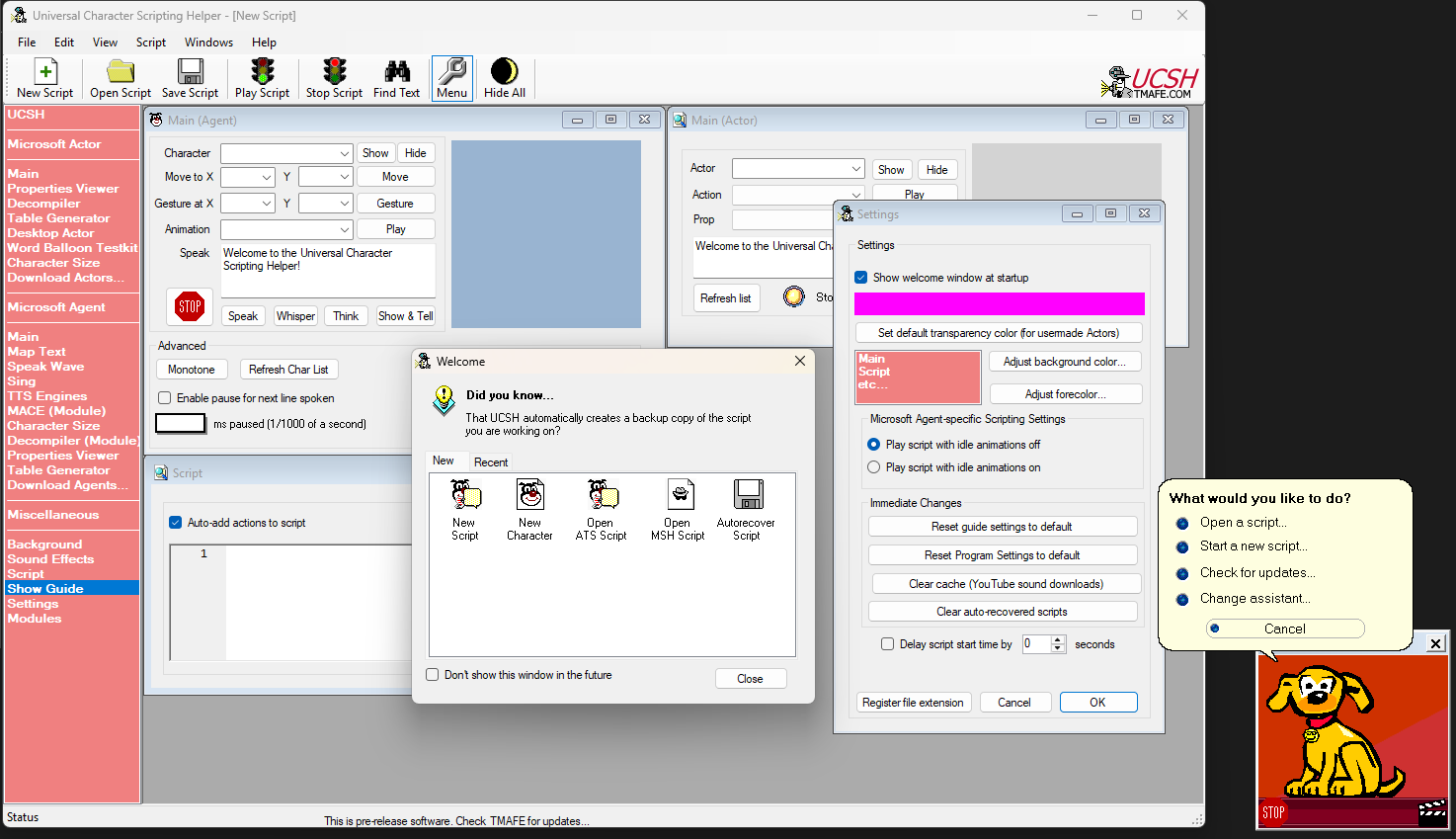
Task: Click 'Adjust background color...' button
Action: 1066,362
